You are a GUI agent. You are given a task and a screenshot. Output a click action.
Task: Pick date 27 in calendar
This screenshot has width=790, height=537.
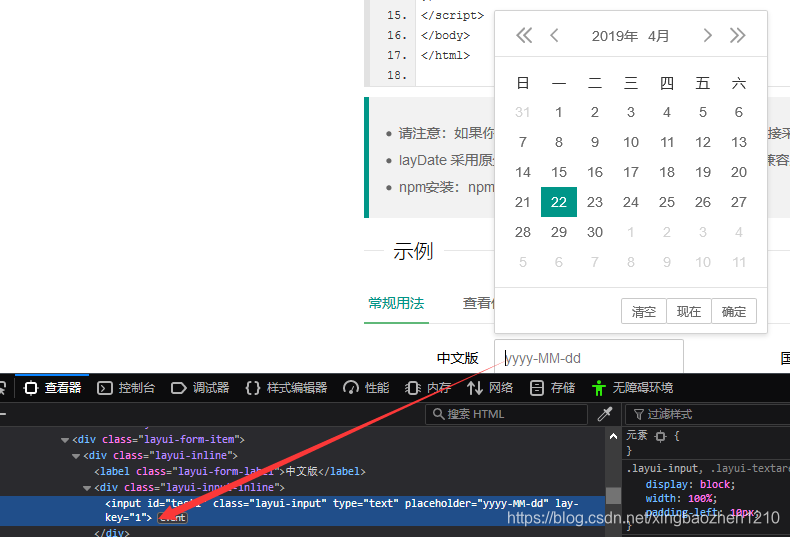click(x=739, y=202)
